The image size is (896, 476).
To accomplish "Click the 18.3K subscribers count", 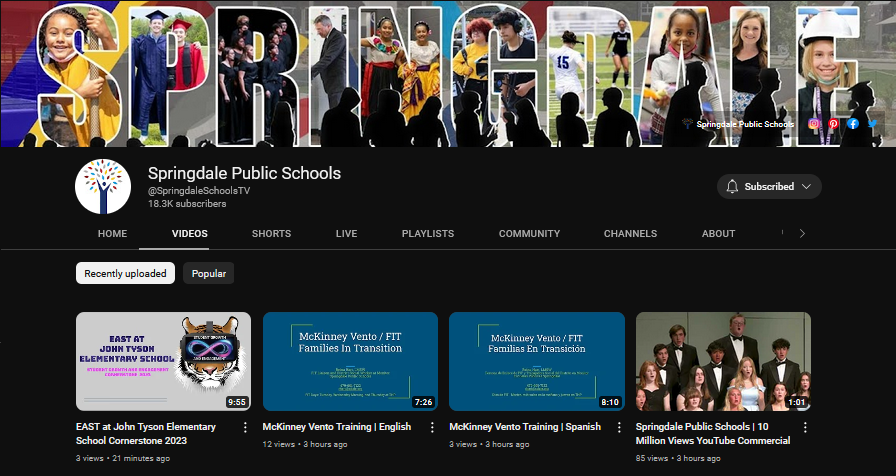I will pyautogui.click(x=187, y=204).
